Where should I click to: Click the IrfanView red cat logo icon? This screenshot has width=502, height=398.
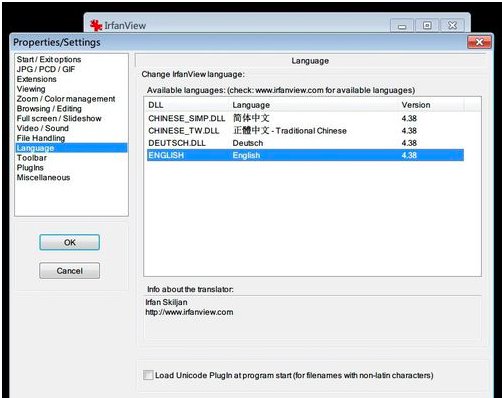coord(96,25)
